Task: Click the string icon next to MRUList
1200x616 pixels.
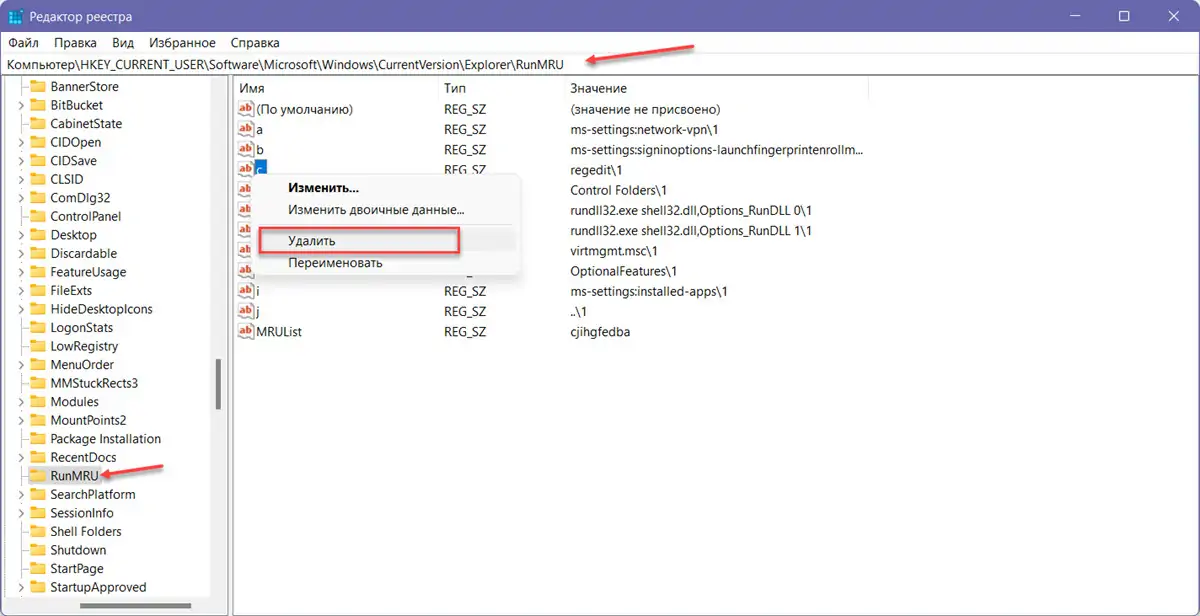Action: point(246,331)
